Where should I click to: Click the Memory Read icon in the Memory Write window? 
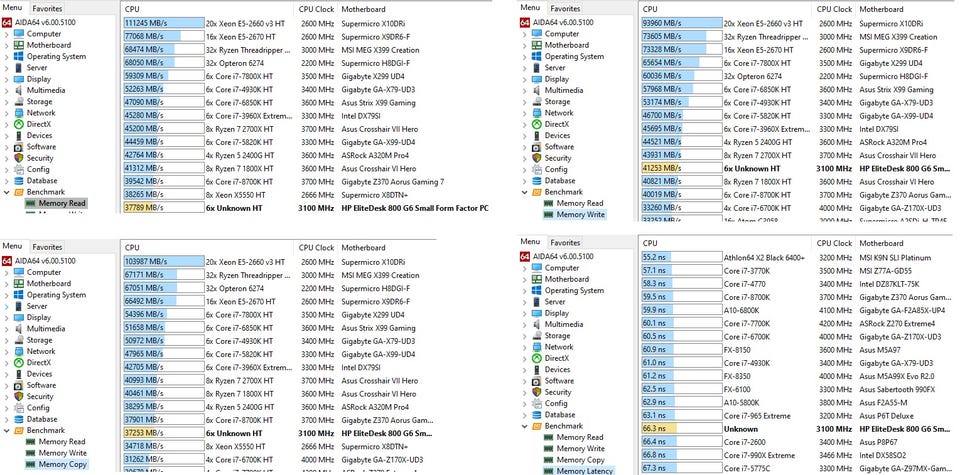point(549,203)
